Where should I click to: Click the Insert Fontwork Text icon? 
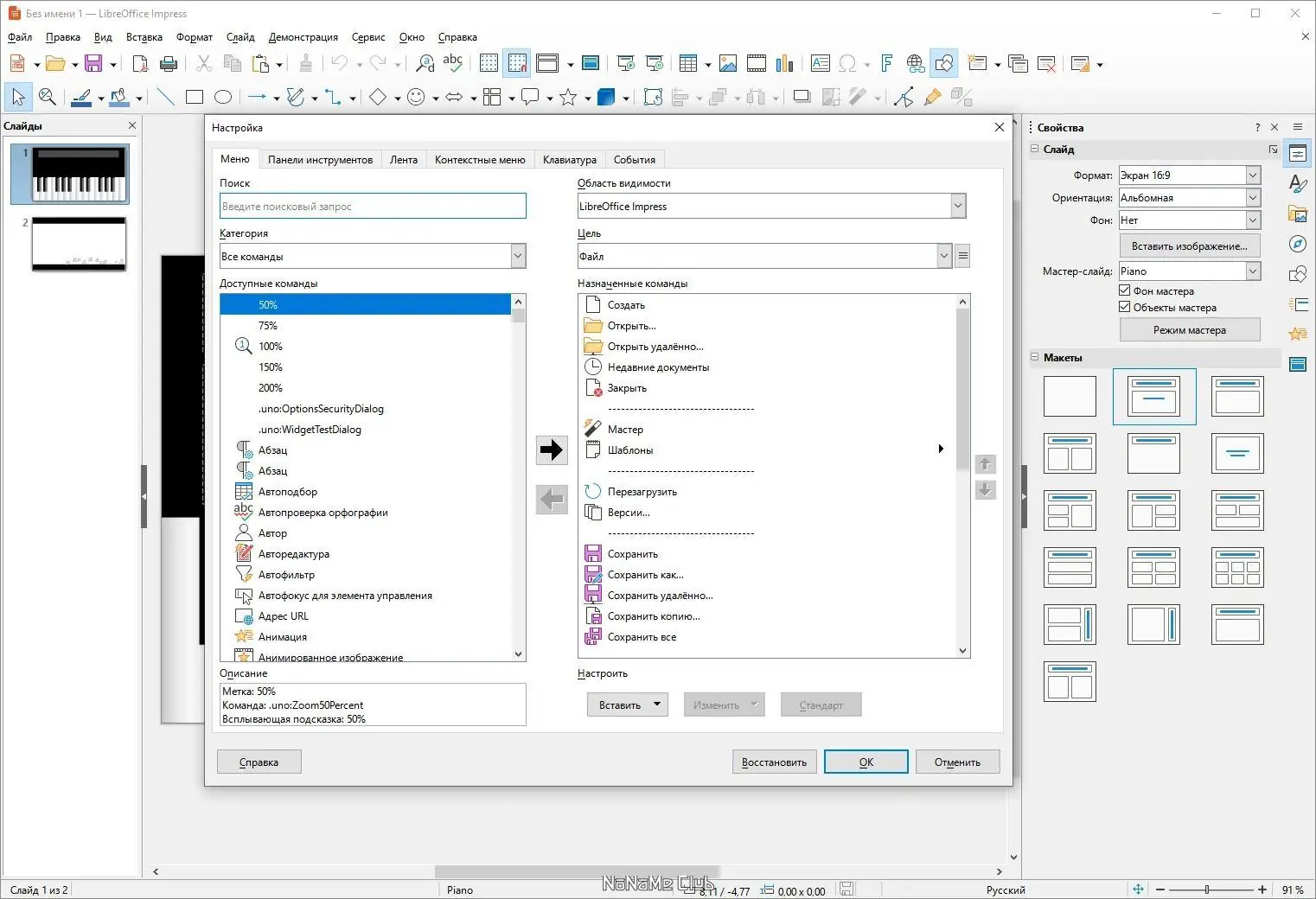[885, 63]
